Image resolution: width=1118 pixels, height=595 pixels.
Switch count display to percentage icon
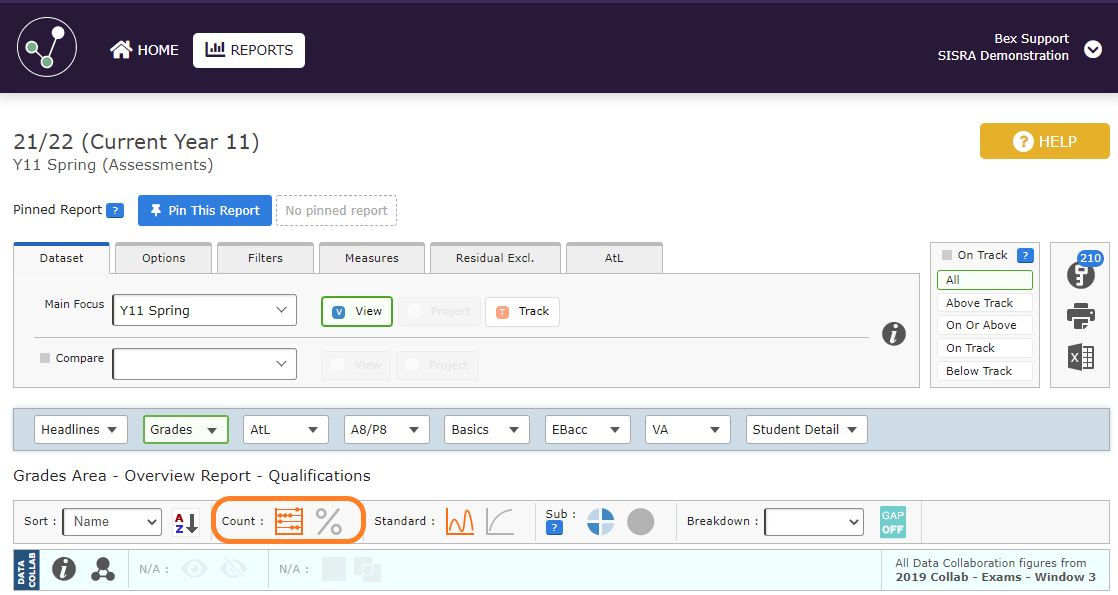click(x=329, y=521)
